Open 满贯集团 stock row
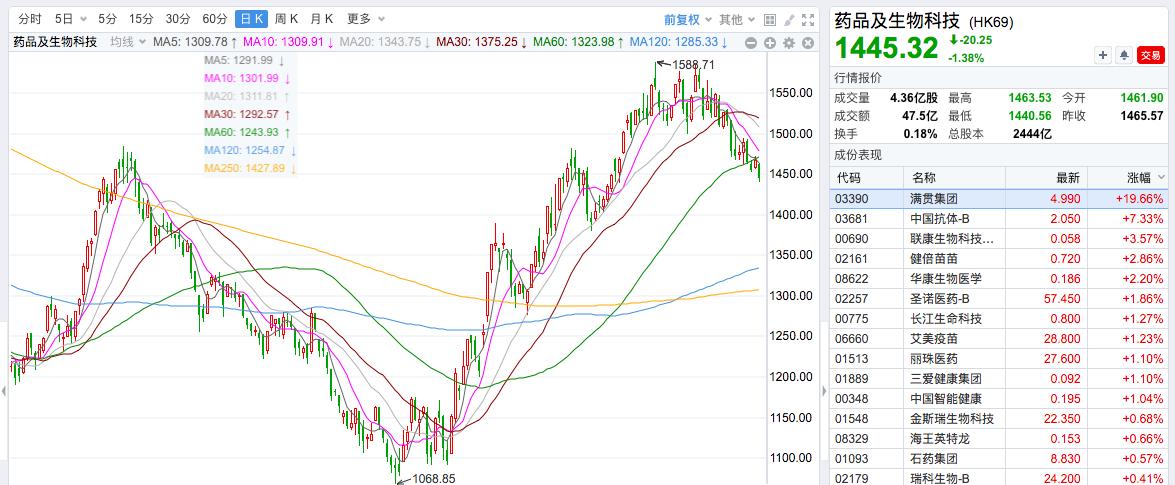1175x485 pixels. tap(932, 199)
